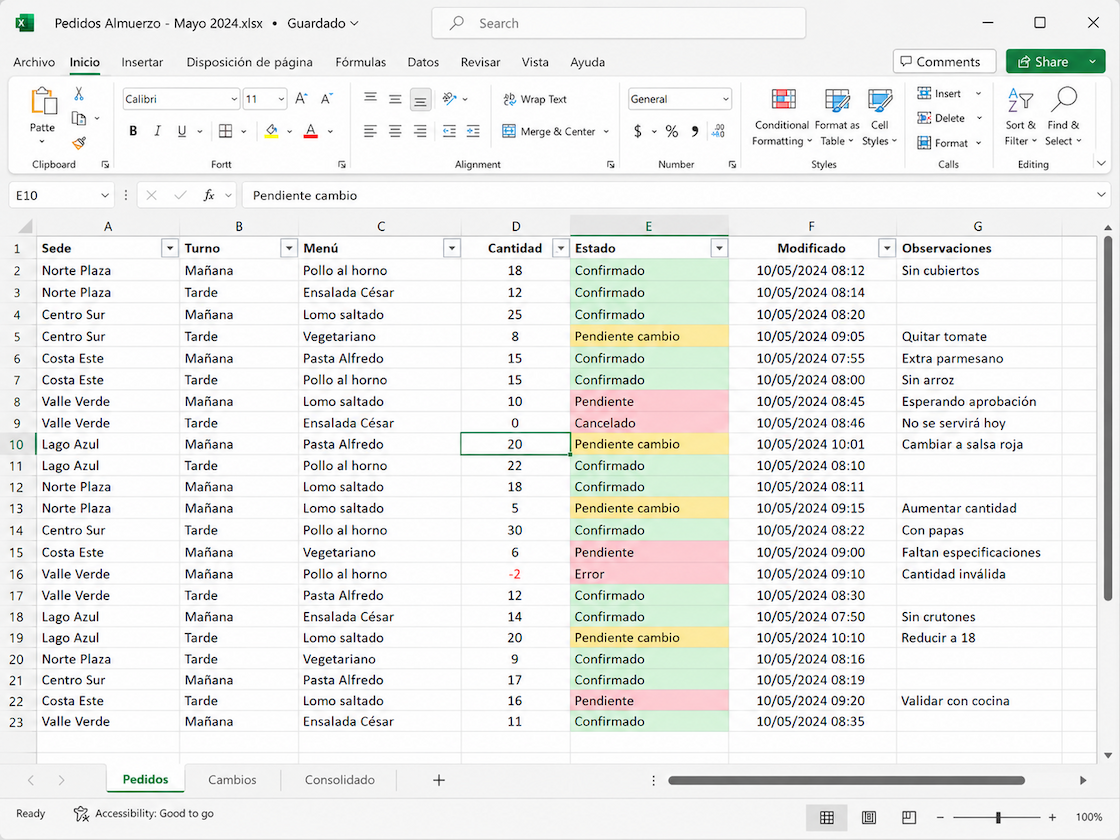Switch to the Insertar tab
1120x840 pixels.
pos(142,62)
